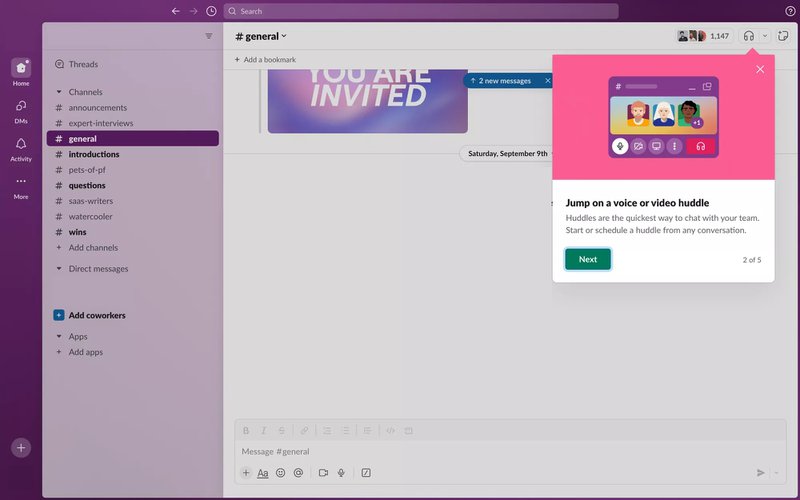The image size is (800, 500).
Task: Click the record video clip icon
Action: [321, 473]
